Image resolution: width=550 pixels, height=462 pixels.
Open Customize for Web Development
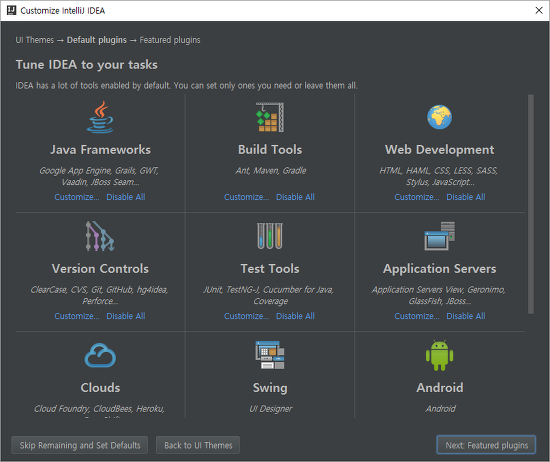pyautogui.click(x=417, y=197)
